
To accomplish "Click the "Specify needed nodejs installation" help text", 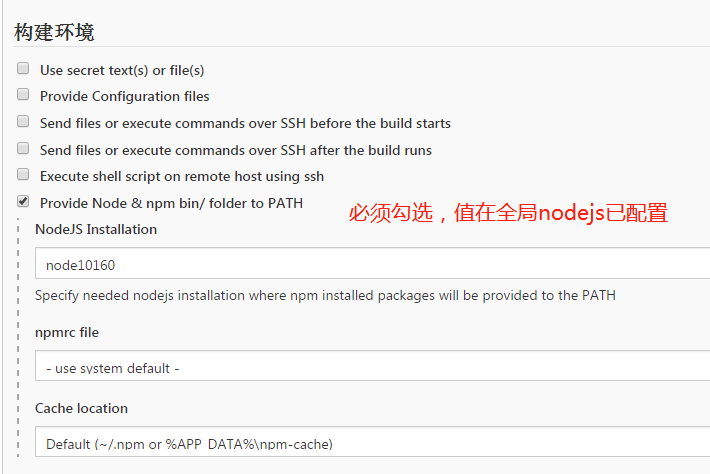I will pos(325,295).
